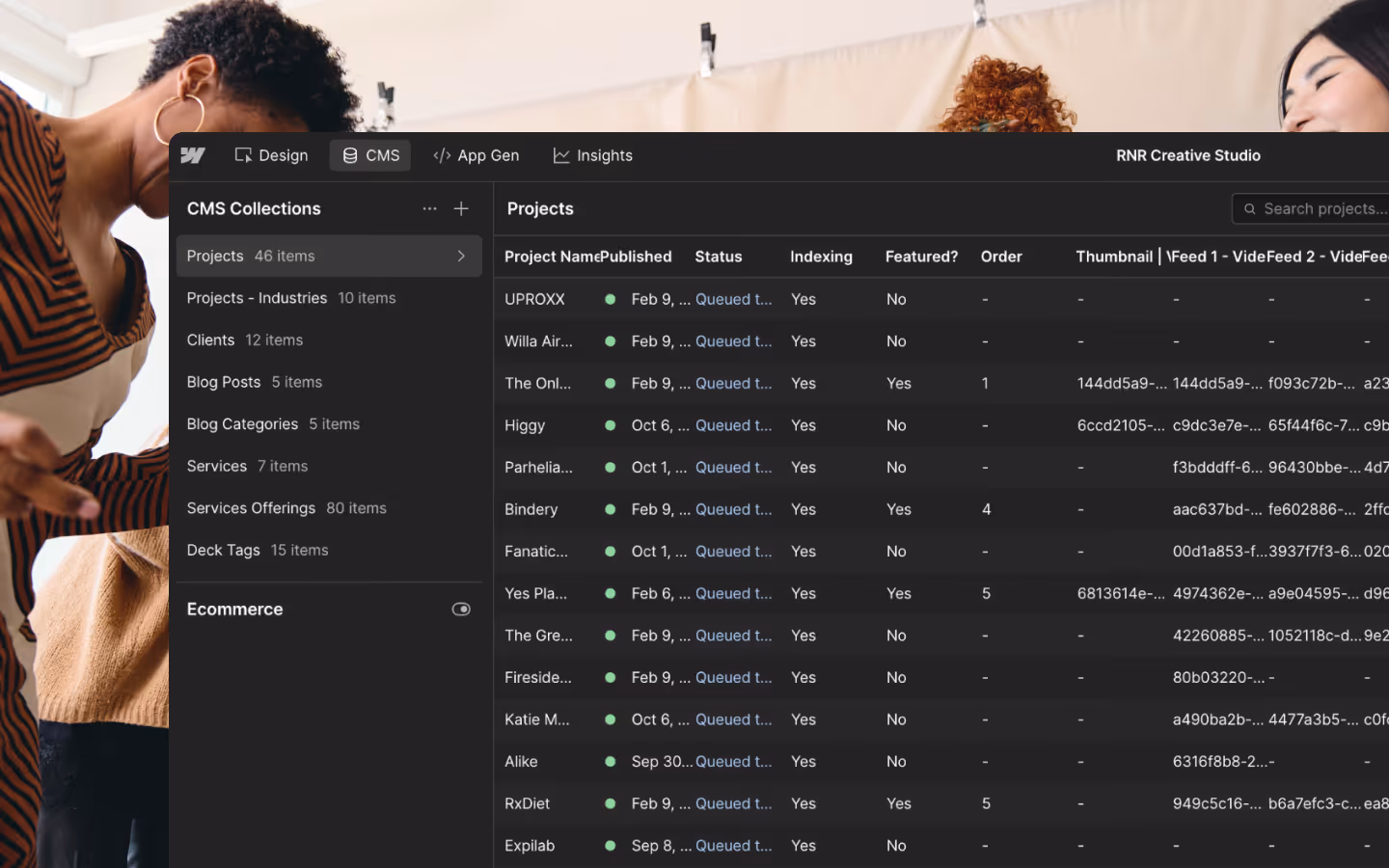
Task: Open the Fireside... project row
Action: coord(941,677)
